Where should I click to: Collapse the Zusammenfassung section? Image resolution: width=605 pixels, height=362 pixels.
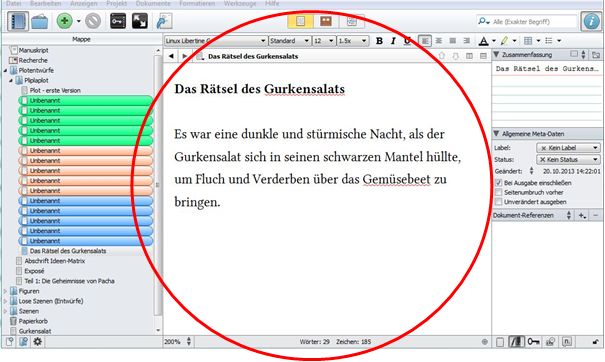[x=497, y=55]
